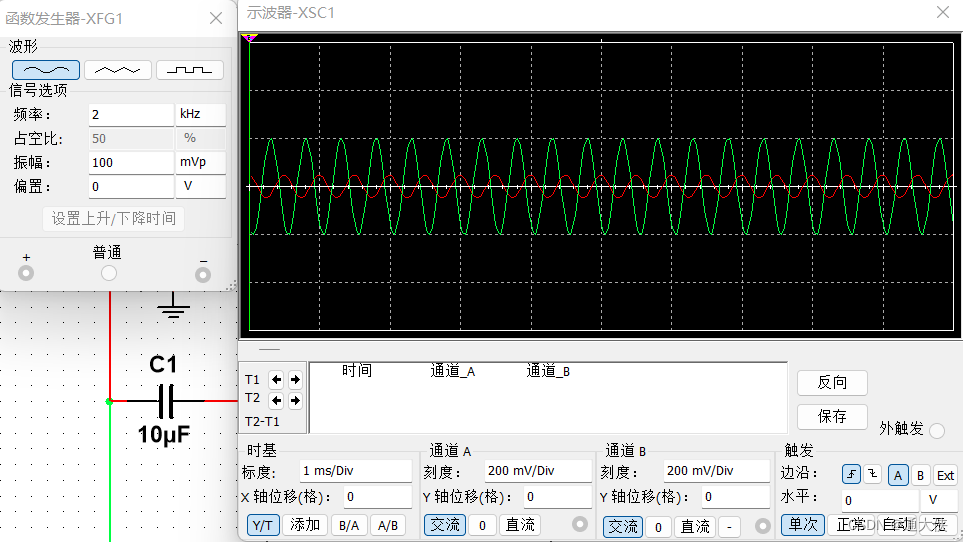The width and height of the screenshot is (963, 542).
Task: Click the amplitude value field showing 100
Action: [131, 163]
